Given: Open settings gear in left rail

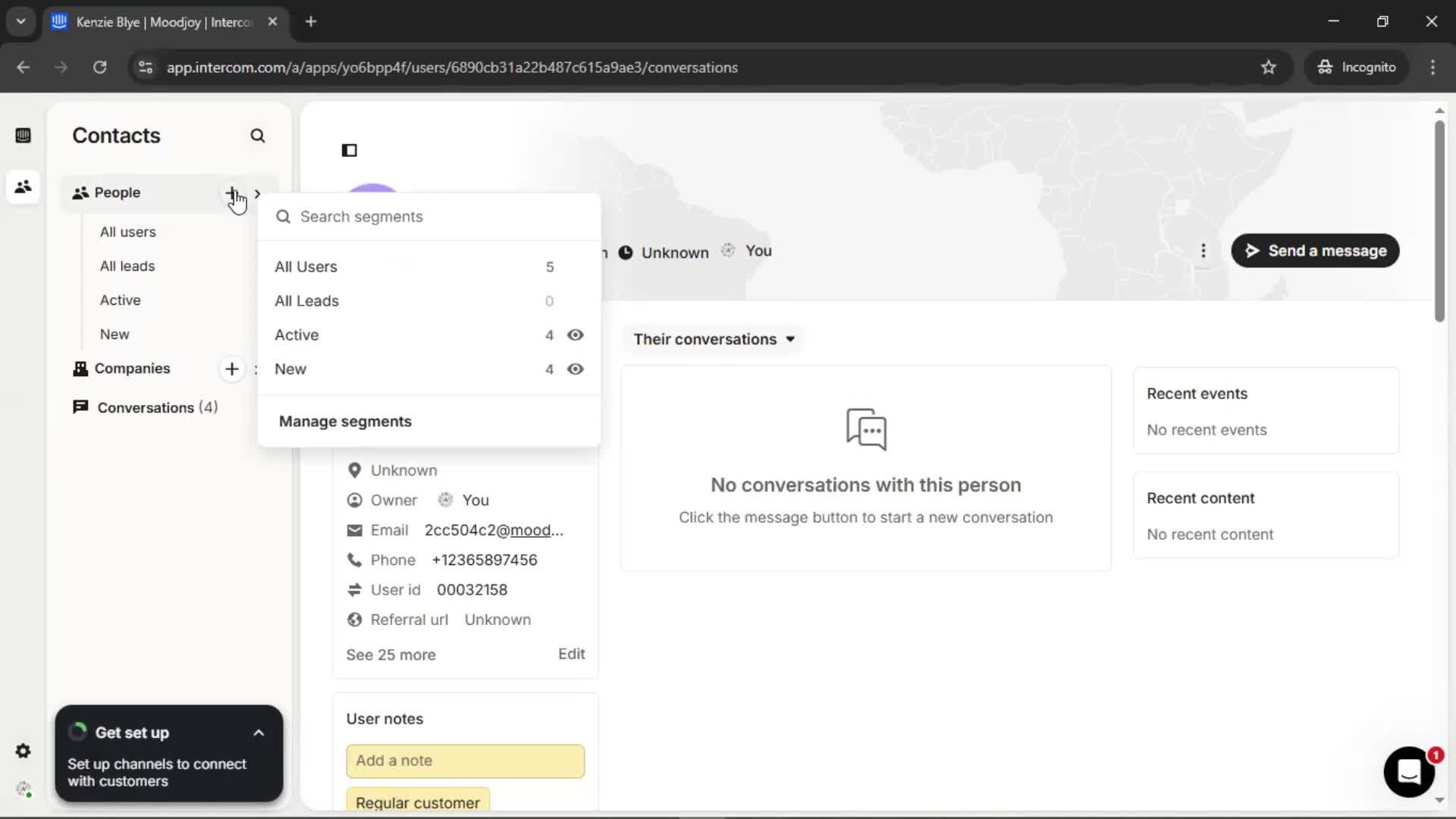Looking at the screenshot, I should coord(23,751).
